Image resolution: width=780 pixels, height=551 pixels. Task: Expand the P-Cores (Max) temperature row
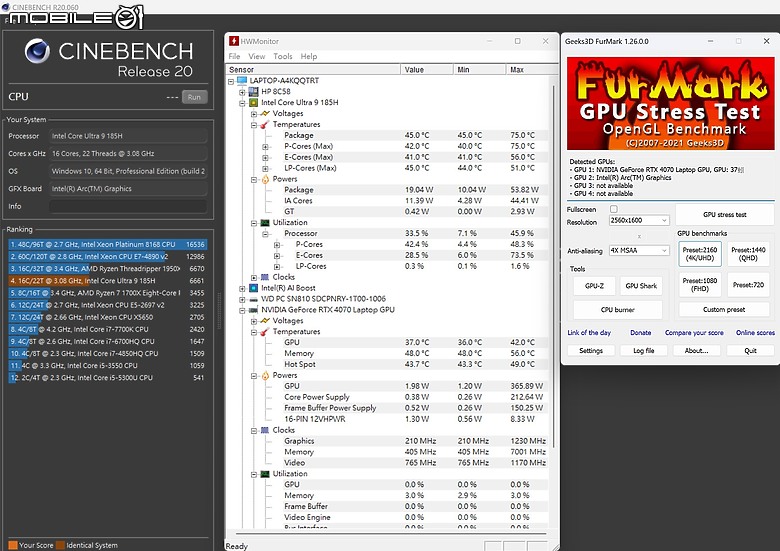(265, 147)
